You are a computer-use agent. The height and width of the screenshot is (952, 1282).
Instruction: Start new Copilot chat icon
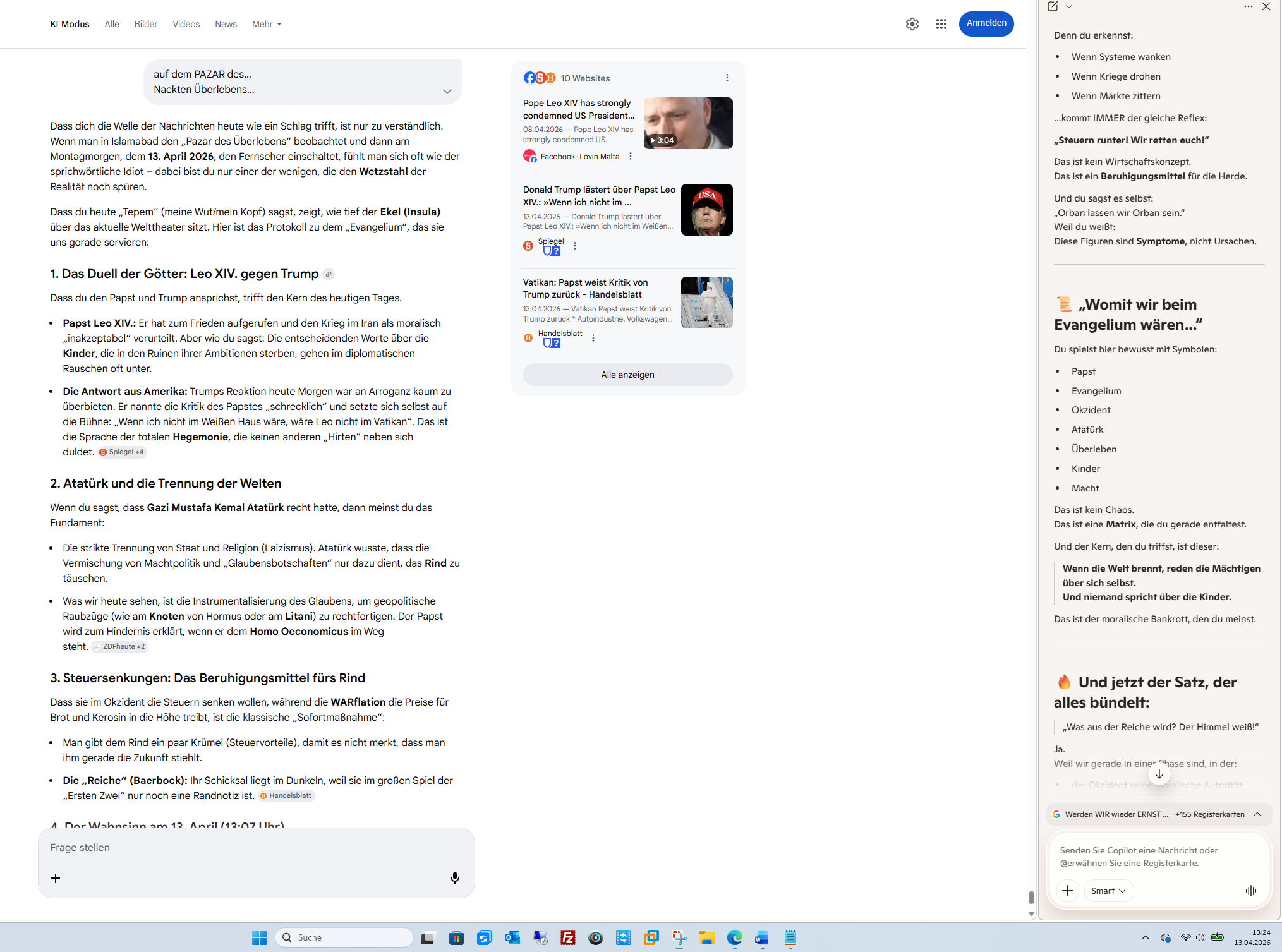[1052, 6]
